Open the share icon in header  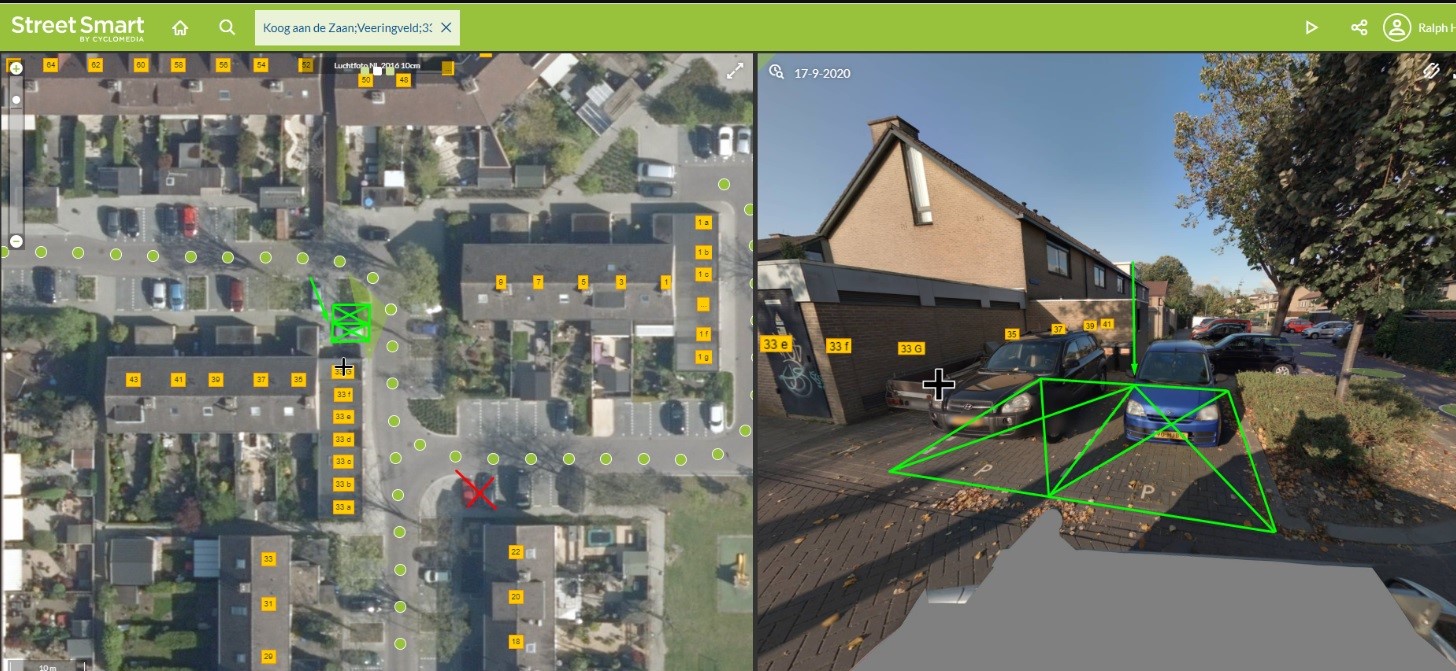[1359, 27]
